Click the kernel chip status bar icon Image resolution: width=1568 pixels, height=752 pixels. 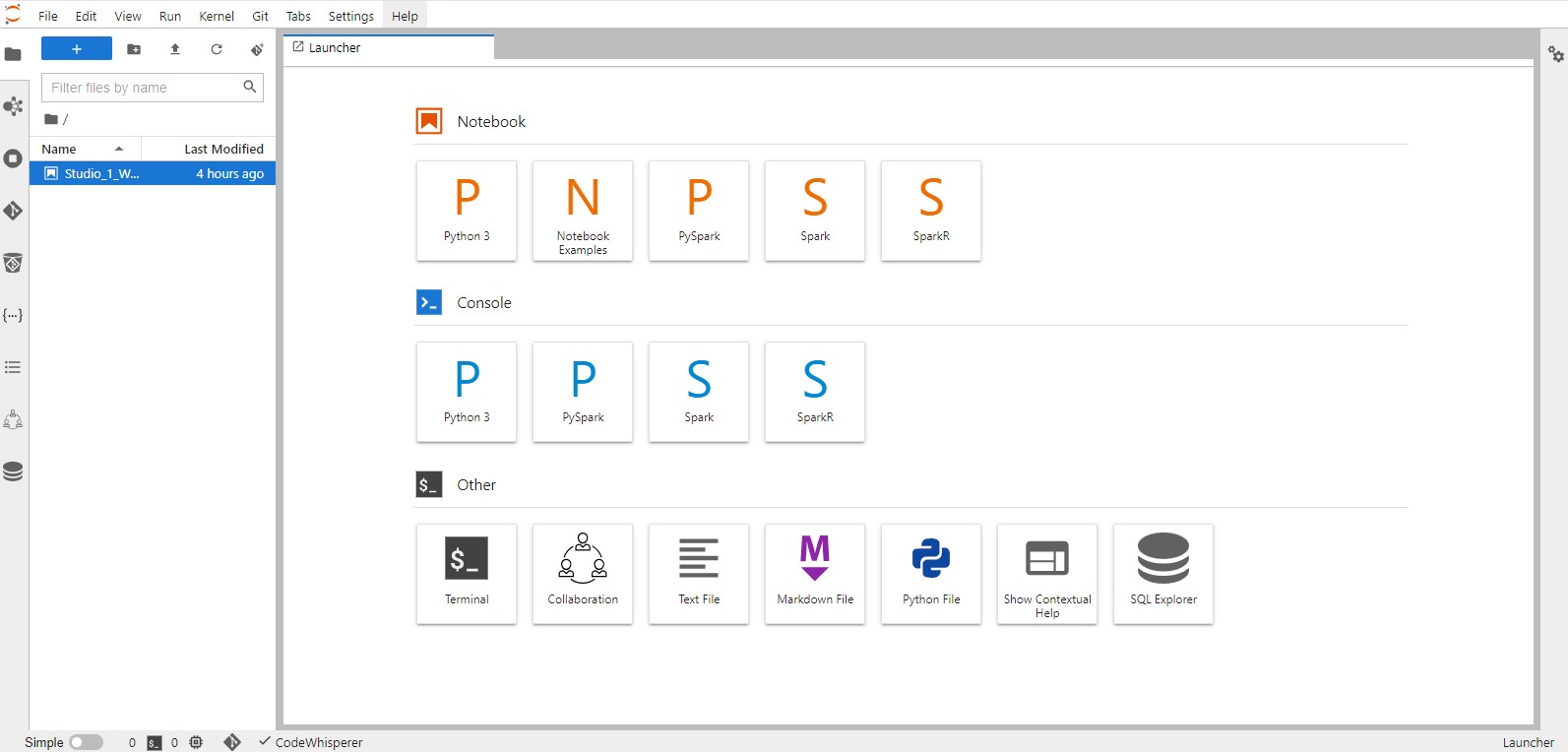[x=196, y=742]
